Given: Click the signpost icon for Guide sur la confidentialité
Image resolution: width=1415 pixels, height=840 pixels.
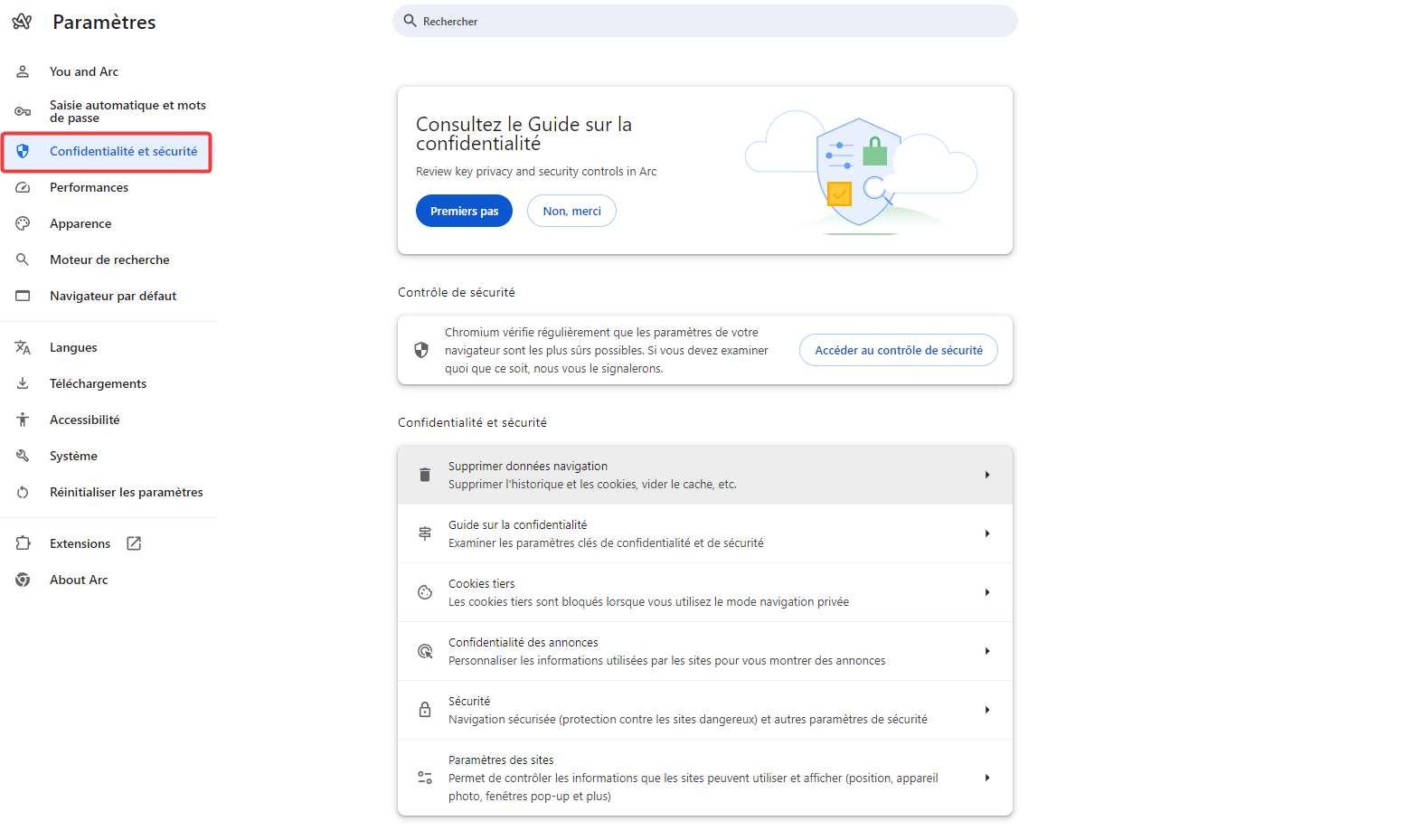Looking at the screenshot, I should (425, 533).
